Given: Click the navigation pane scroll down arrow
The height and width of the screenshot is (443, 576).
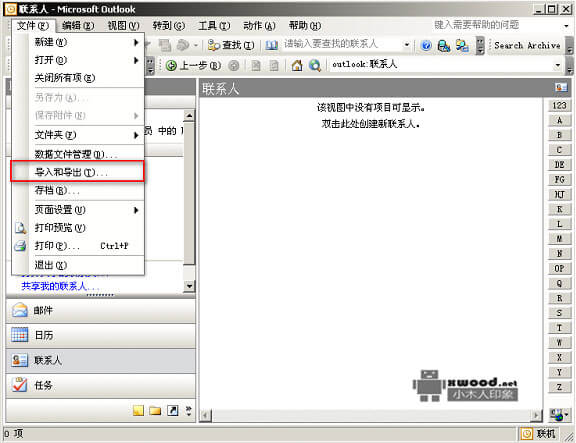Looking at the screenshot, I should (x=189, y=286).
